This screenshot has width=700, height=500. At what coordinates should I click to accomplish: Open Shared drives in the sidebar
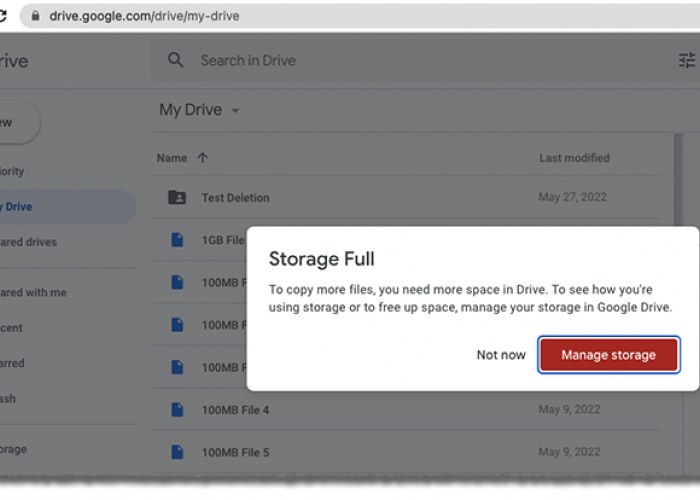(x=29, y=242)
